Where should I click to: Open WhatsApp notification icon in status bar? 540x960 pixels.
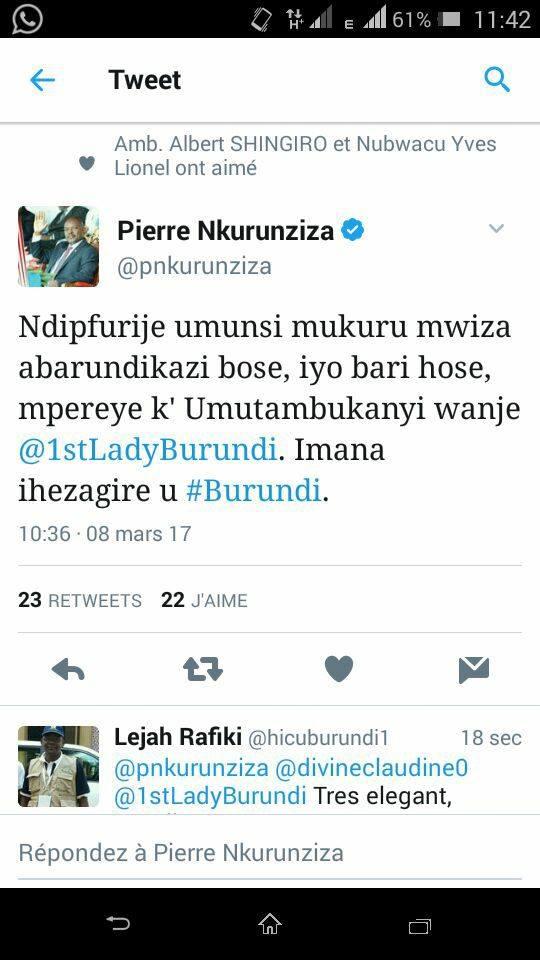[x=27, y=18]
